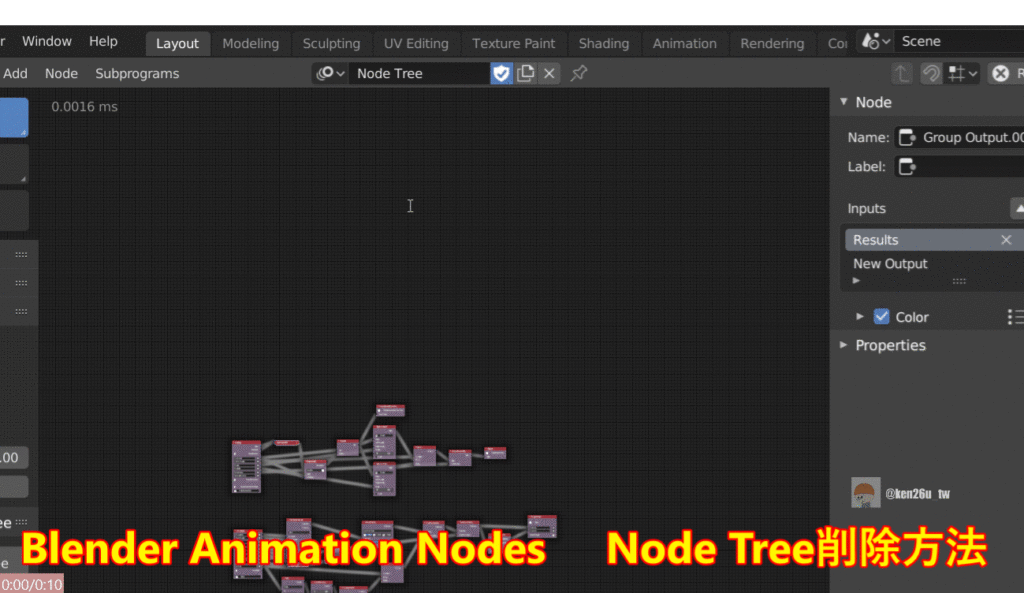Click the Node Tree name input field

(x=420, y=73)
